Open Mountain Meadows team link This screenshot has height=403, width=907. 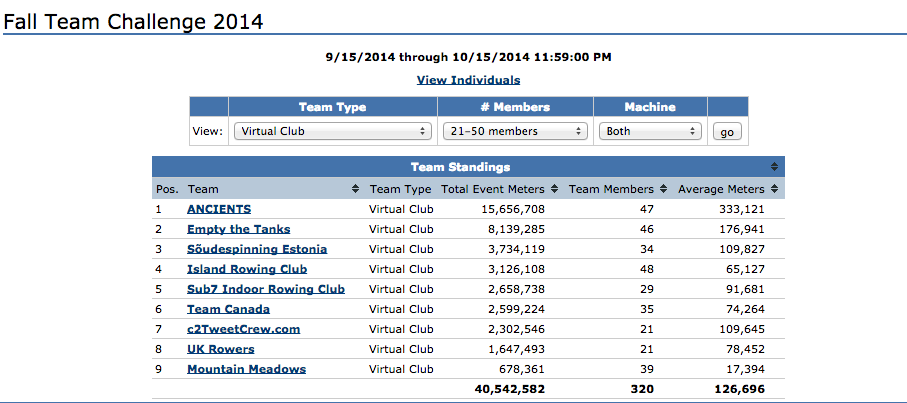click(x=246, y=369)
